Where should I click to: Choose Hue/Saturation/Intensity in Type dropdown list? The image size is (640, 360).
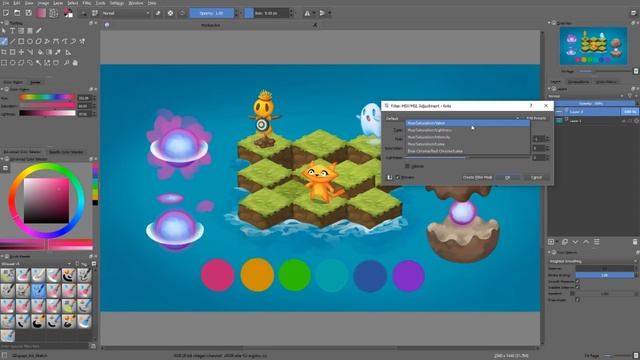[467, 137]
